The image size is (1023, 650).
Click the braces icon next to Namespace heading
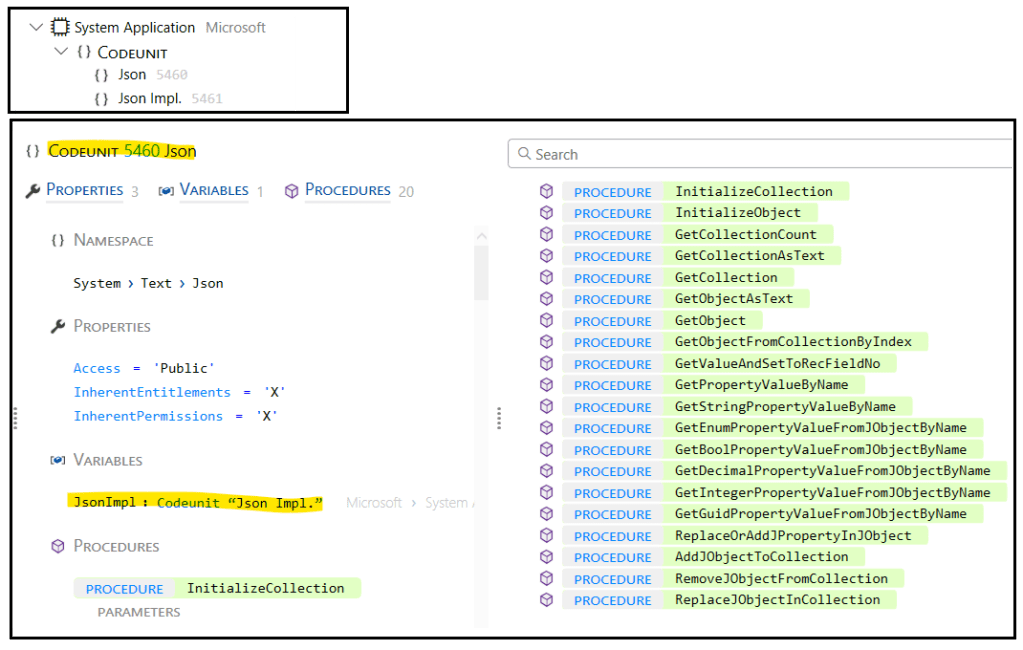tap(57, 240)
